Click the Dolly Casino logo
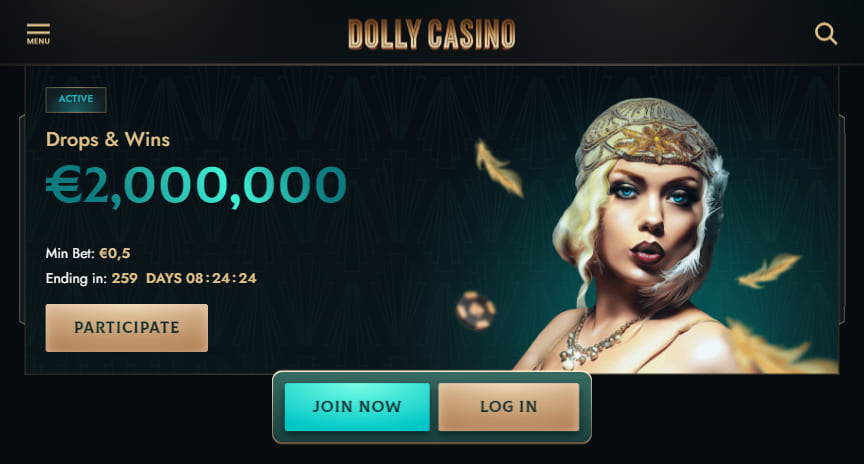 [431, 34]
